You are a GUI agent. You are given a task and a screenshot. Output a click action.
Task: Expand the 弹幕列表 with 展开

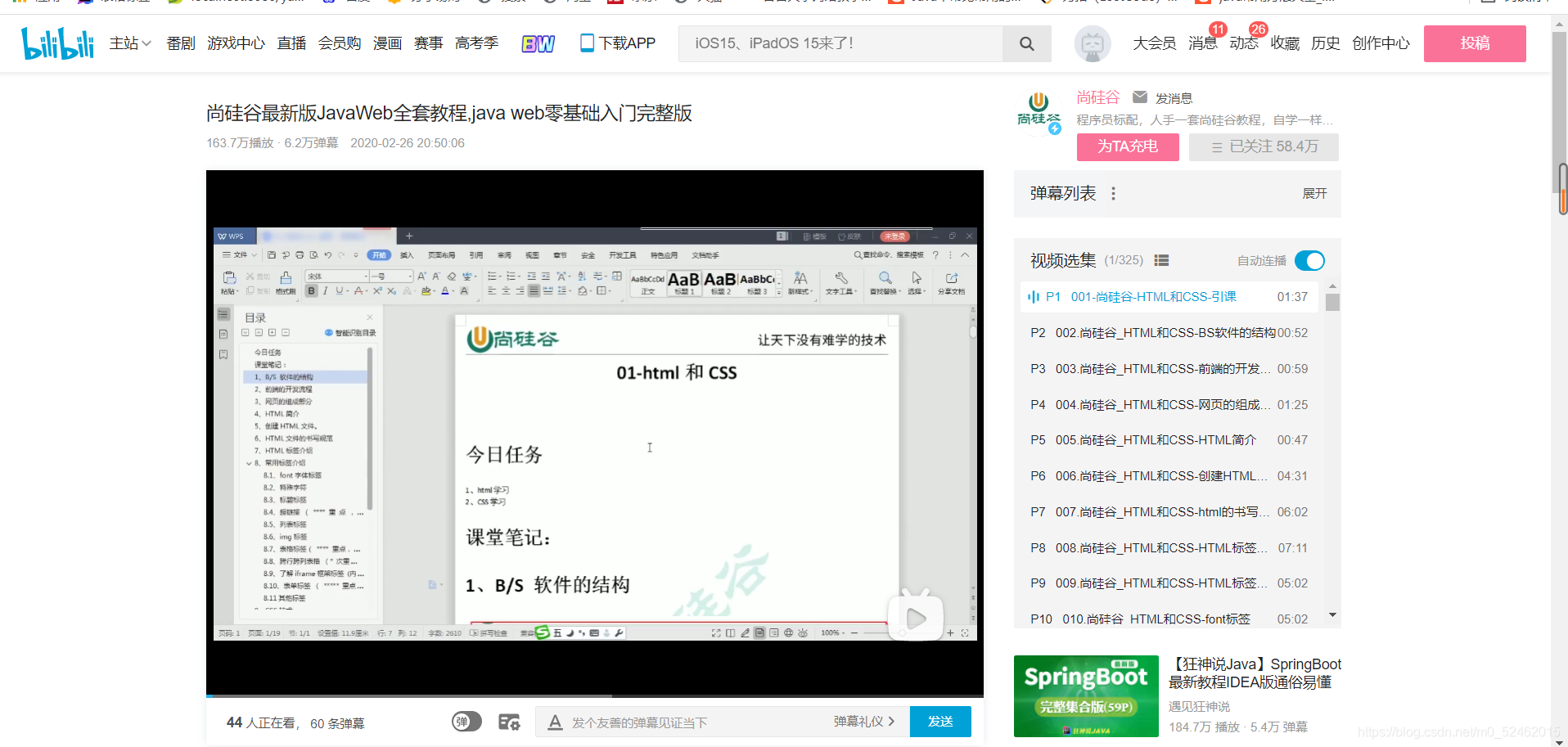pos(1314,194)
